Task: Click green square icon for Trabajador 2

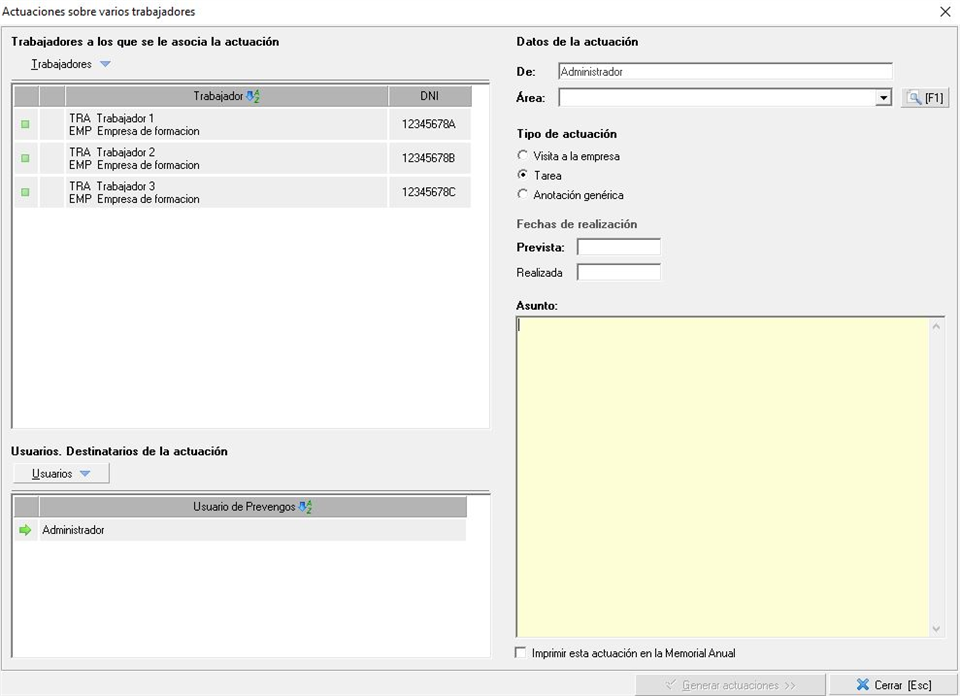Action: [x=25, y=158]
